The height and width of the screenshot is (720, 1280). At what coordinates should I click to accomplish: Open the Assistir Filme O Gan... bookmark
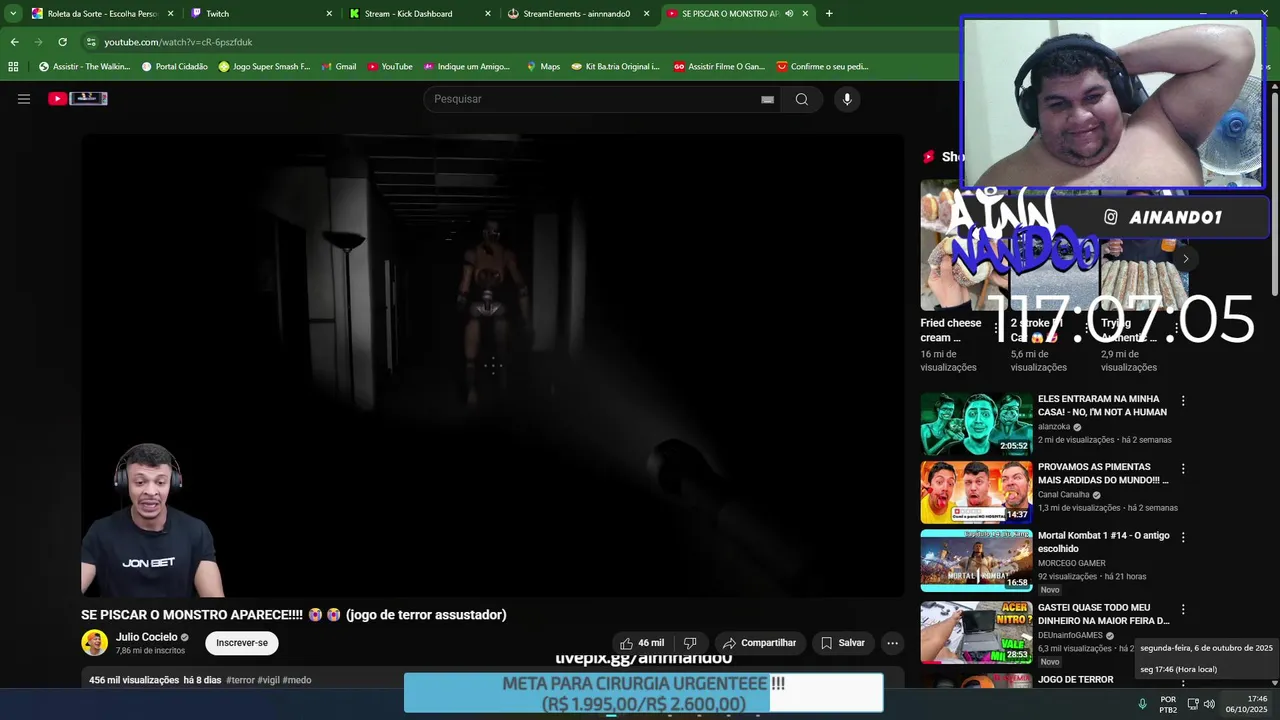pyautogui.click(x=719, y=67)
